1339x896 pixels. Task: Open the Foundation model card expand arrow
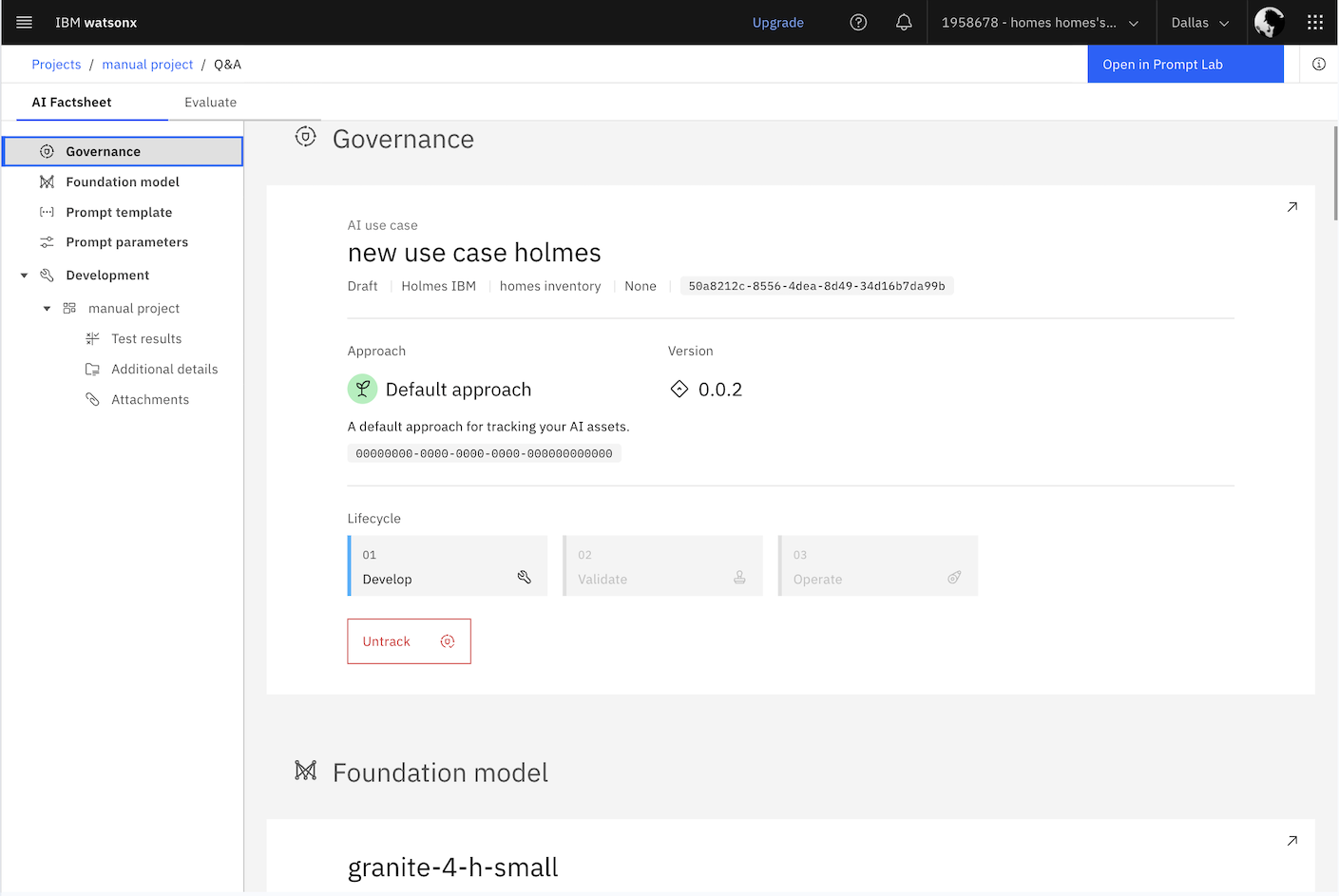(x=1292, y=840)
